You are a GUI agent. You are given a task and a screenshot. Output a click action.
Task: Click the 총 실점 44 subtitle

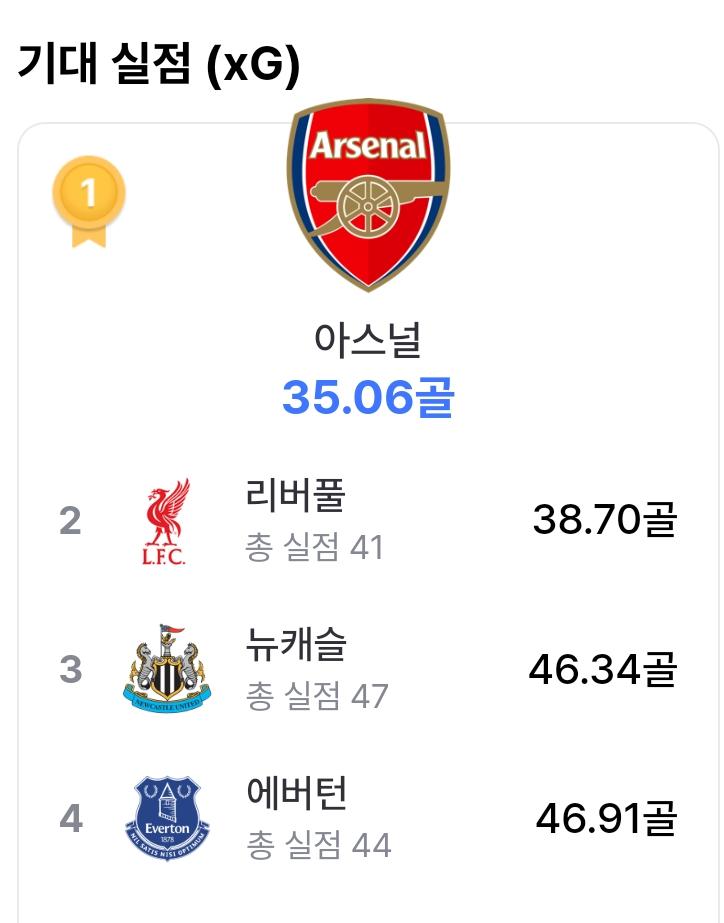pyautogui.click(x=318, y=845)
